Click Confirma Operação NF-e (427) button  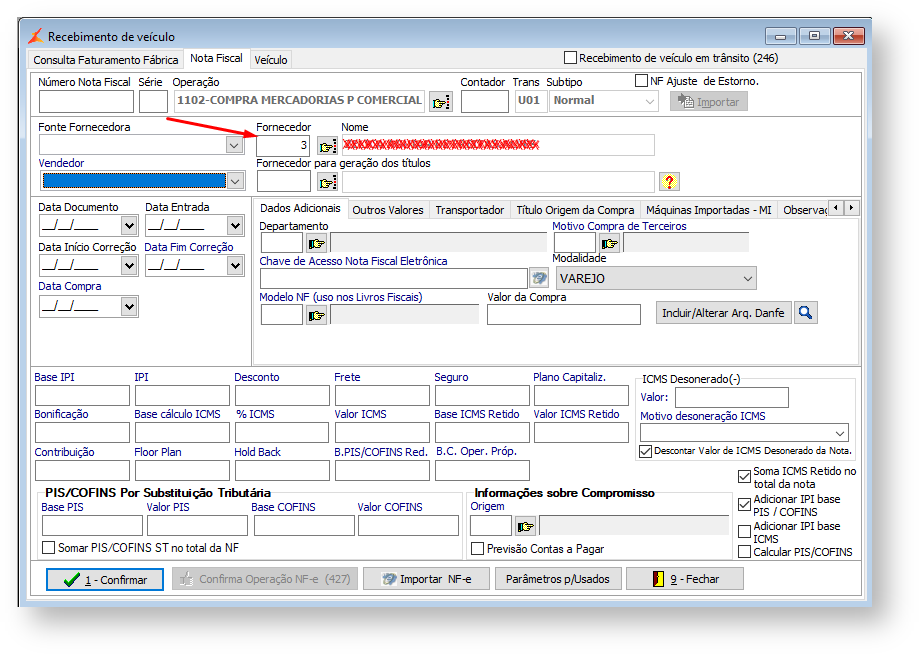click(265, 579)
